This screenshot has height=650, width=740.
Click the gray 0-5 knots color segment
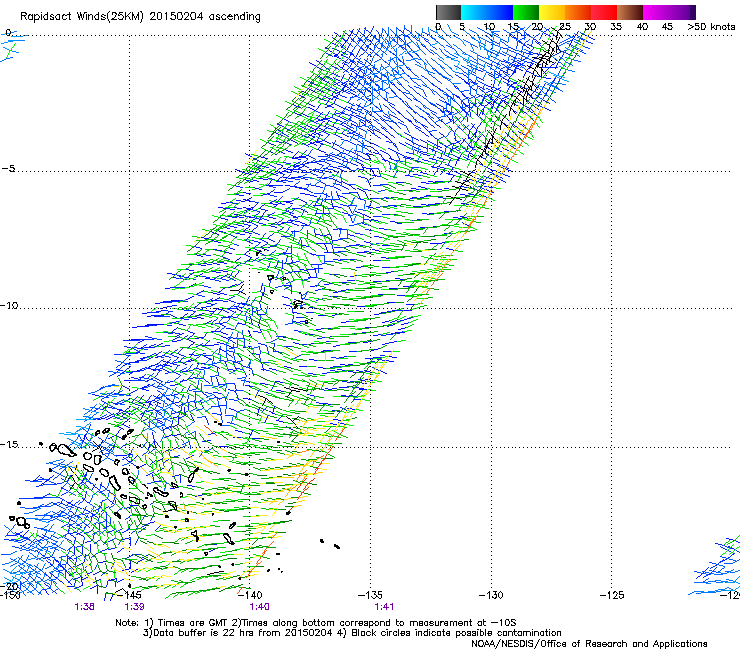(x=448, y=12)
